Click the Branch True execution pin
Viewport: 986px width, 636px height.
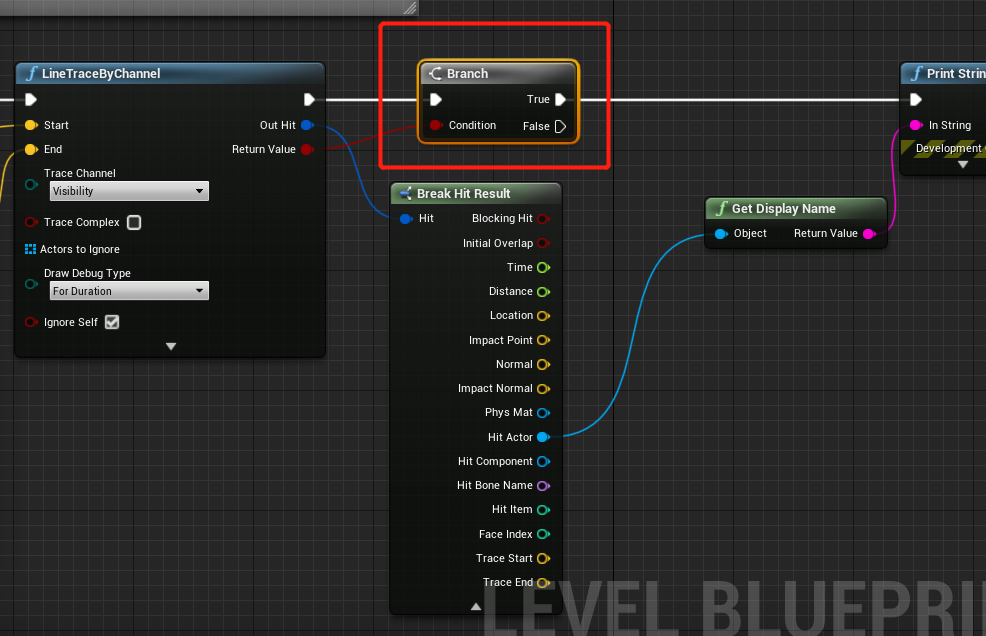coord(560,99)
